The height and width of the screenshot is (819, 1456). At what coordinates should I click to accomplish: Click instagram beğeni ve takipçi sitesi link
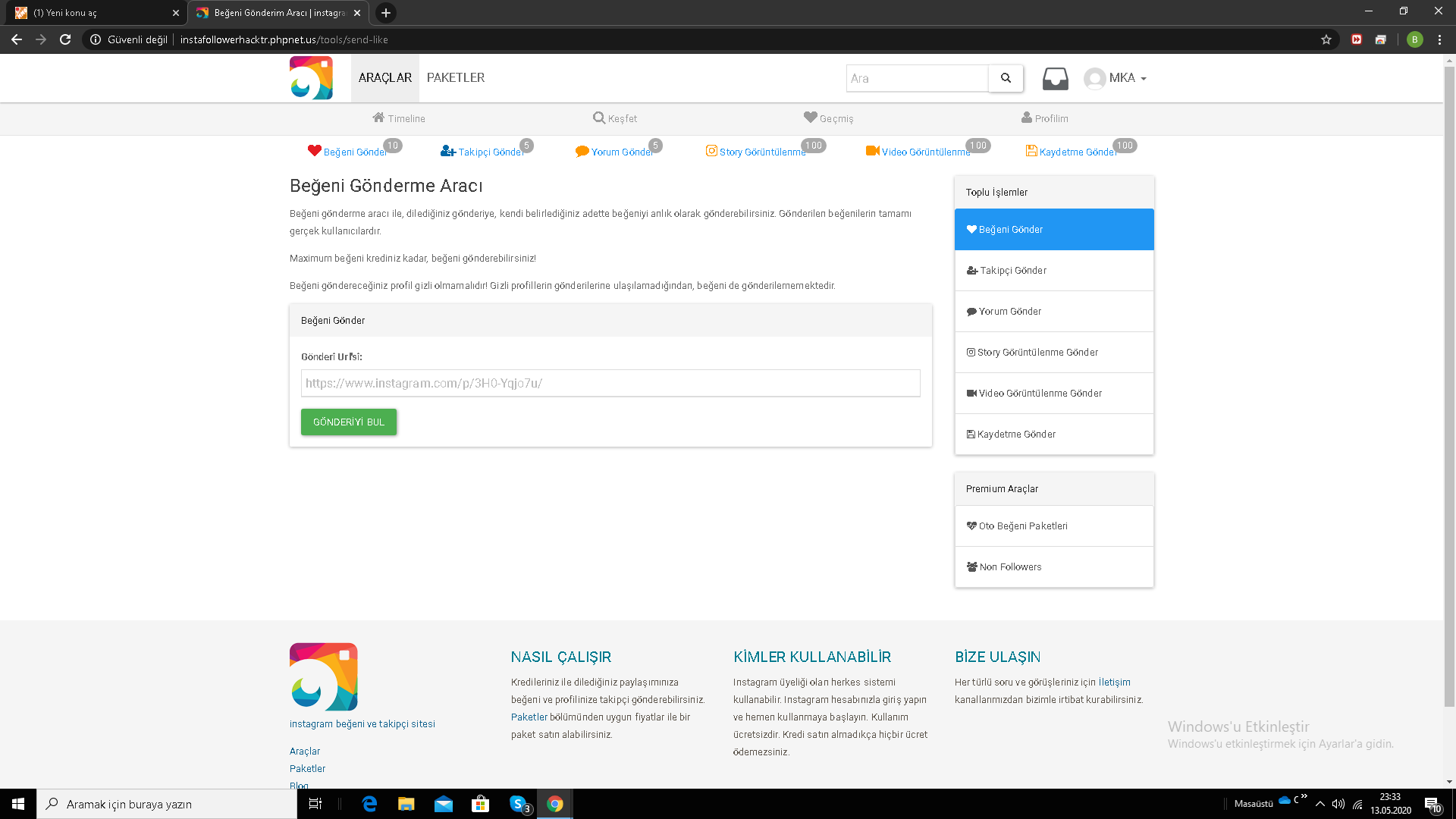(362, 723)
